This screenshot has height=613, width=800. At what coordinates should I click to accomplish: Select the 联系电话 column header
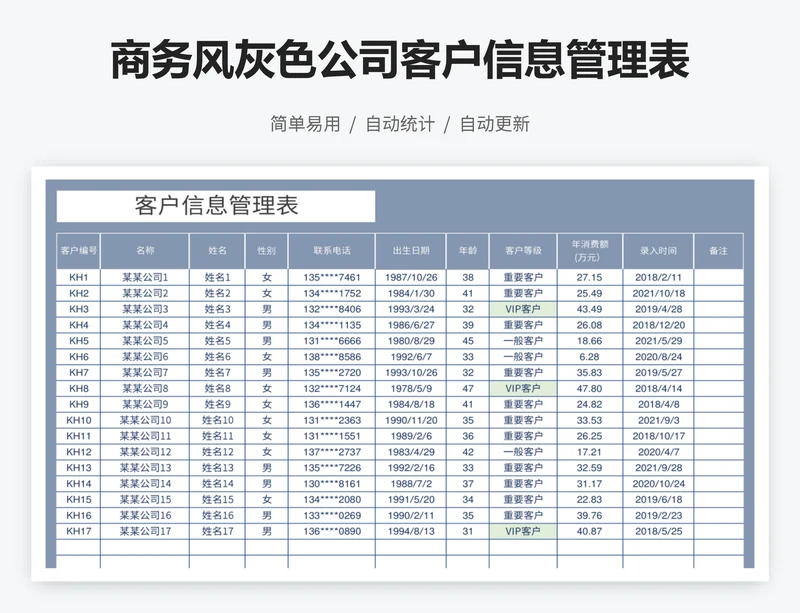tap(332, 251)
